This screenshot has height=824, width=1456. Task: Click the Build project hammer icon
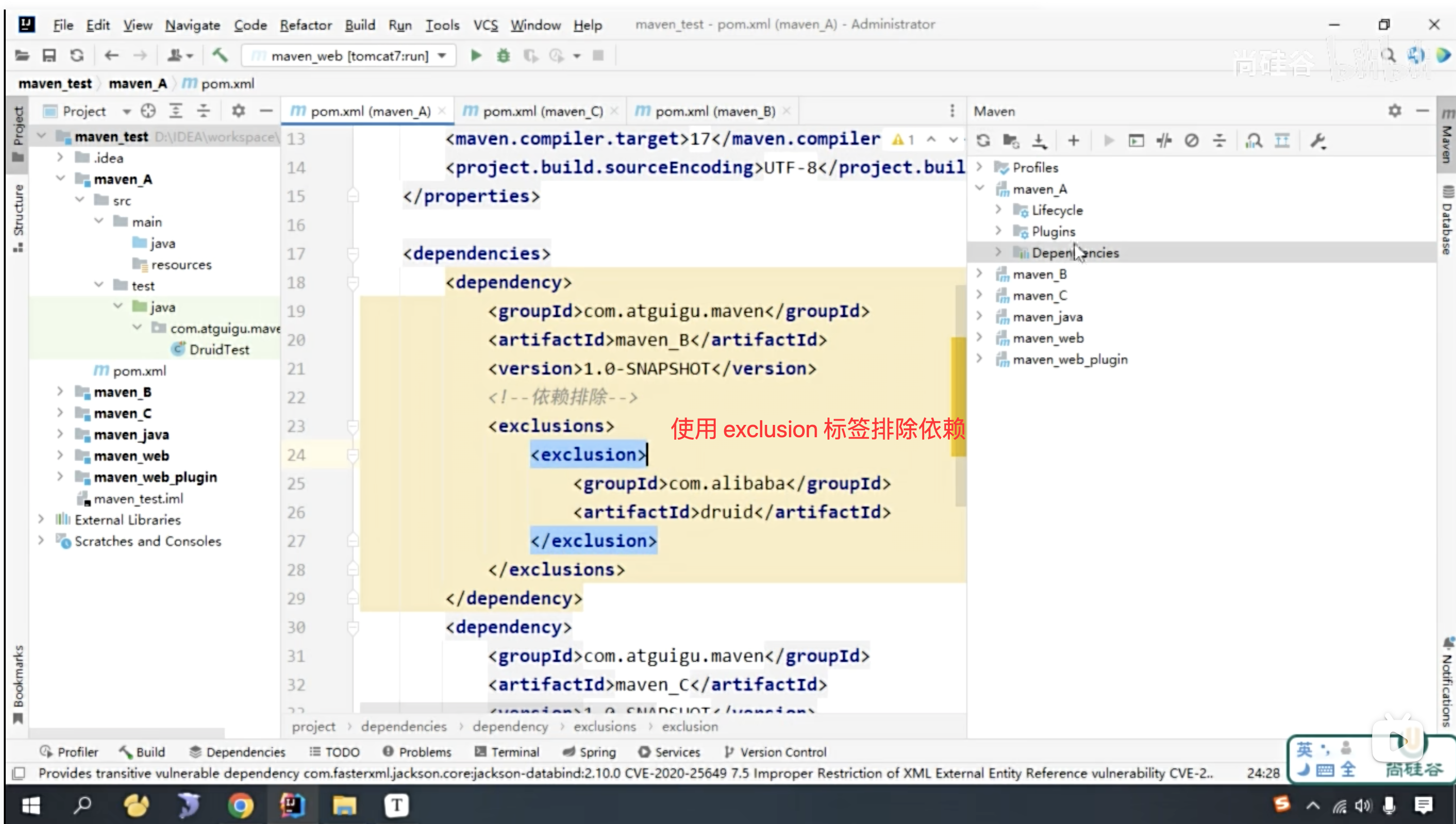pyautogui.click(x=219, y=55)
